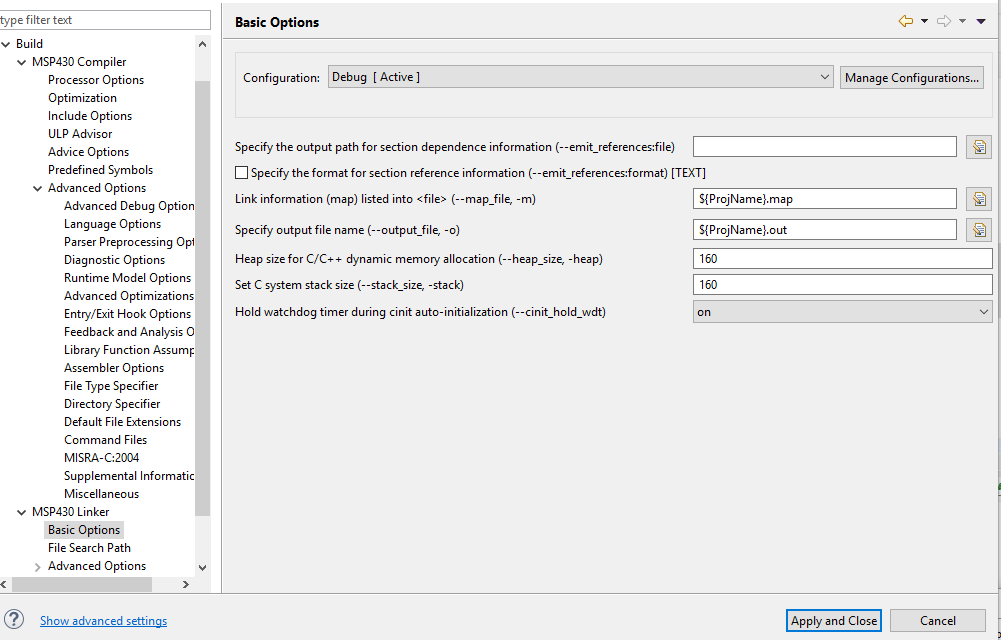The width and height of the screenshot is (1001, 640).
Task: Select Command Files tree item
Action: coord(105,440)
